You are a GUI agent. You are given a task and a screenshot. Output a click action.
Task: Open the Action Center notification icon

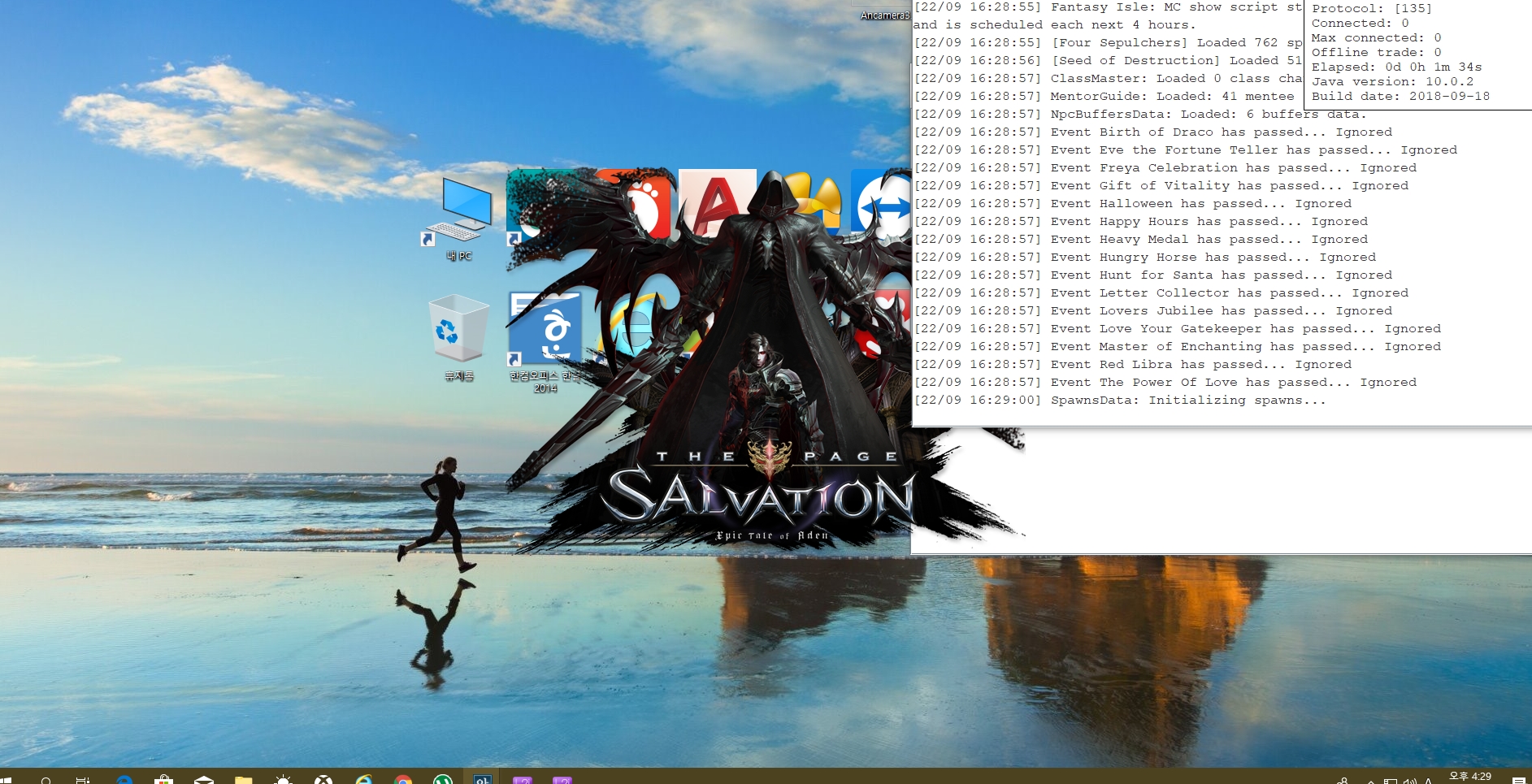(x=1518, y=780)
